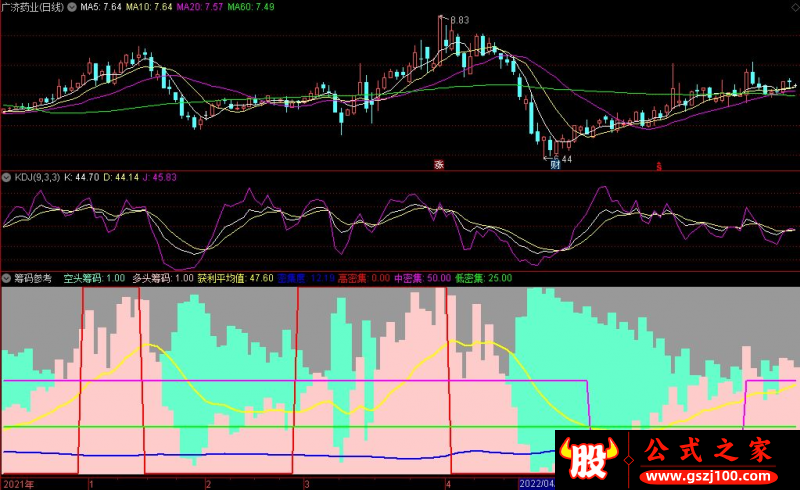
Task: Click the blue 财 info marker
Action: (x=555, y=164)
